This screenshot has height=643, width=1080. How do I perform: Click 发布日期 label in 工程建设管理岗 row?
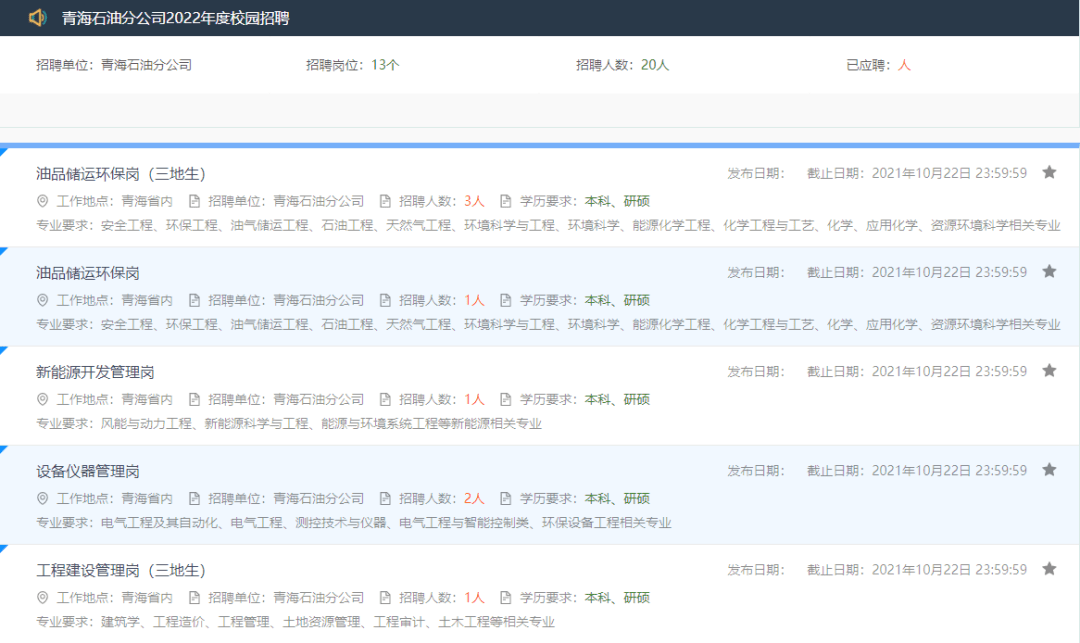click(756, 569)
